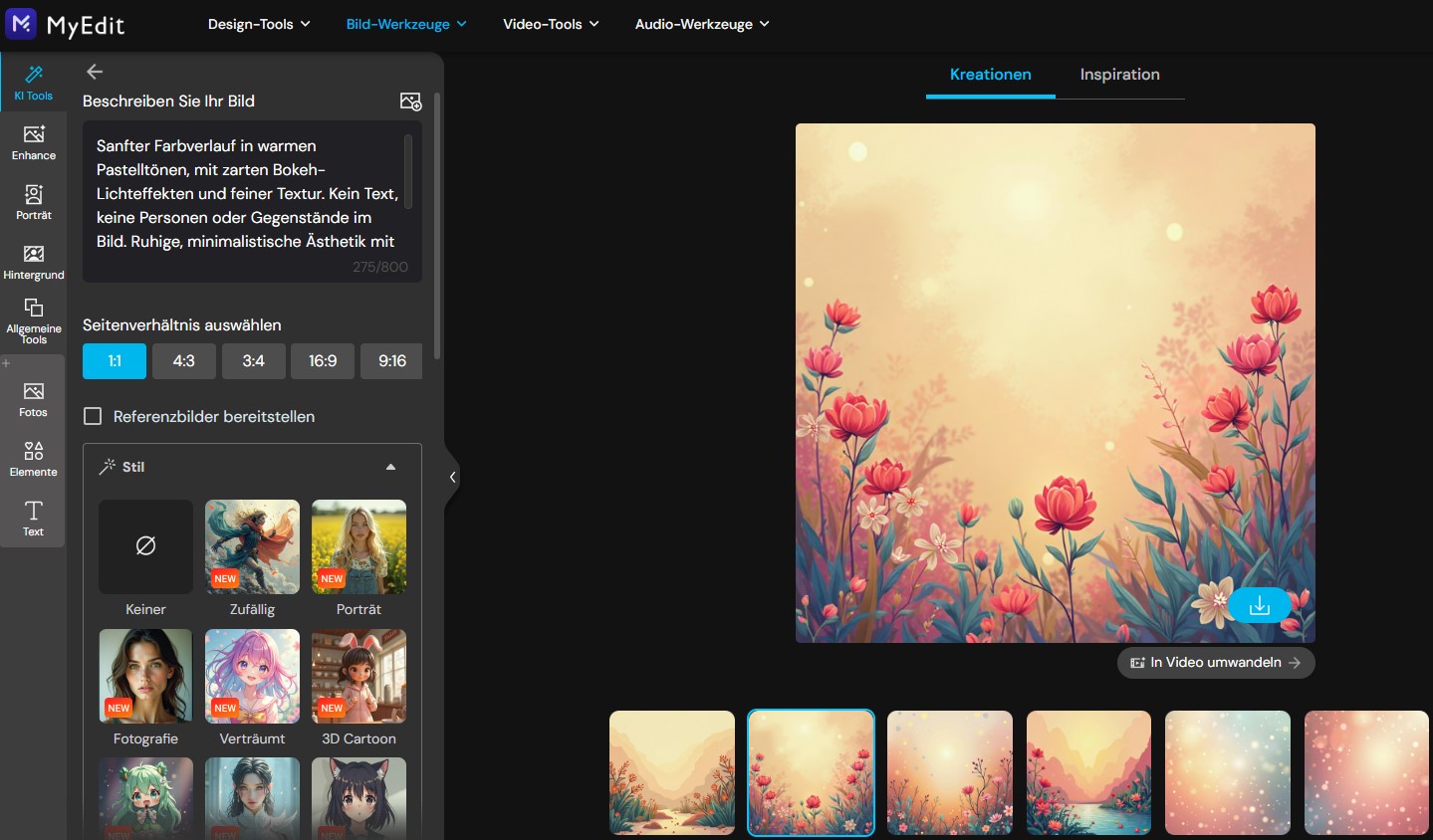Image resolution: width=1433 pixels, height=840 pixels.
Task: Switch to the Inspiration tab
Action: click(1119, 75)
